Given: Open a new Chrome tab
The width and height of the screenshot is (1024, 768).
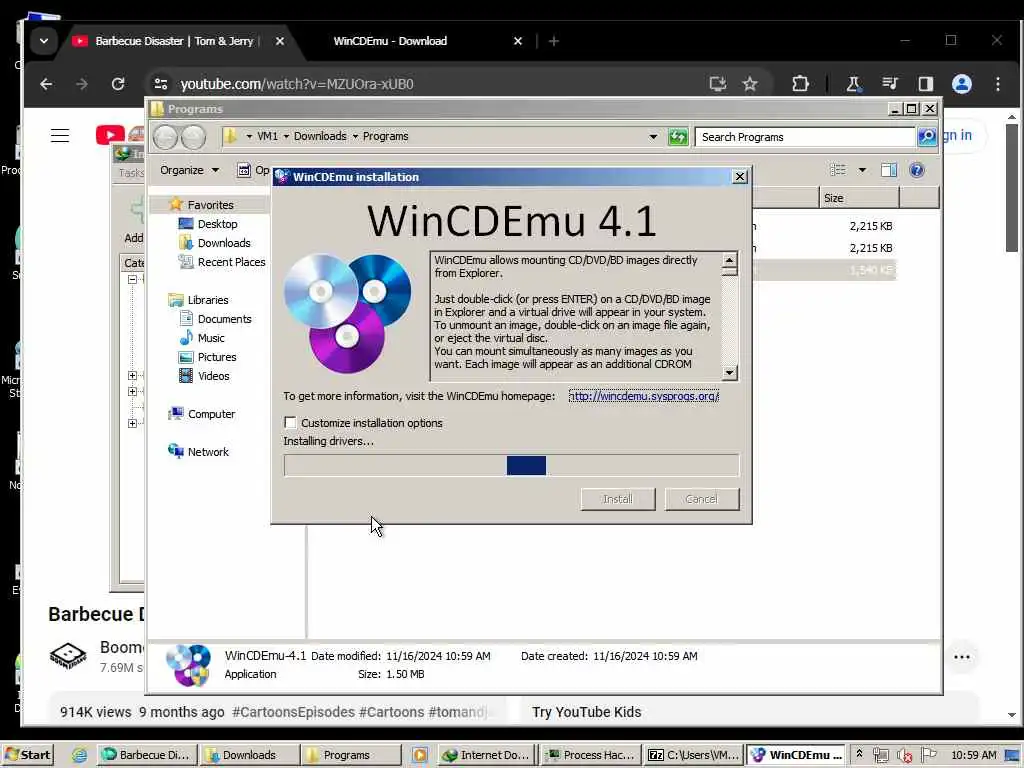Looking at the screenshot, I should pyautogui.click(x=554, y=41).
